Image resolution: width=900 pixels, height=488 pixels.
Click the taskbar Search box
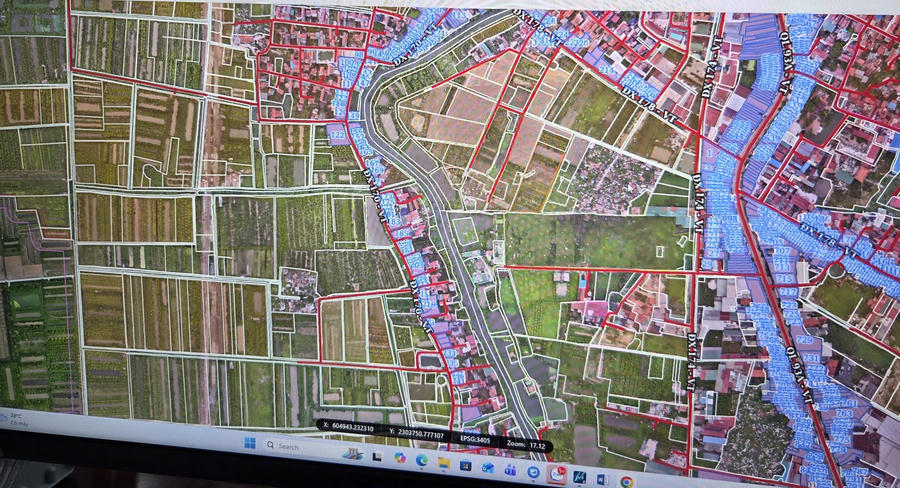click(x=296, y=446)
